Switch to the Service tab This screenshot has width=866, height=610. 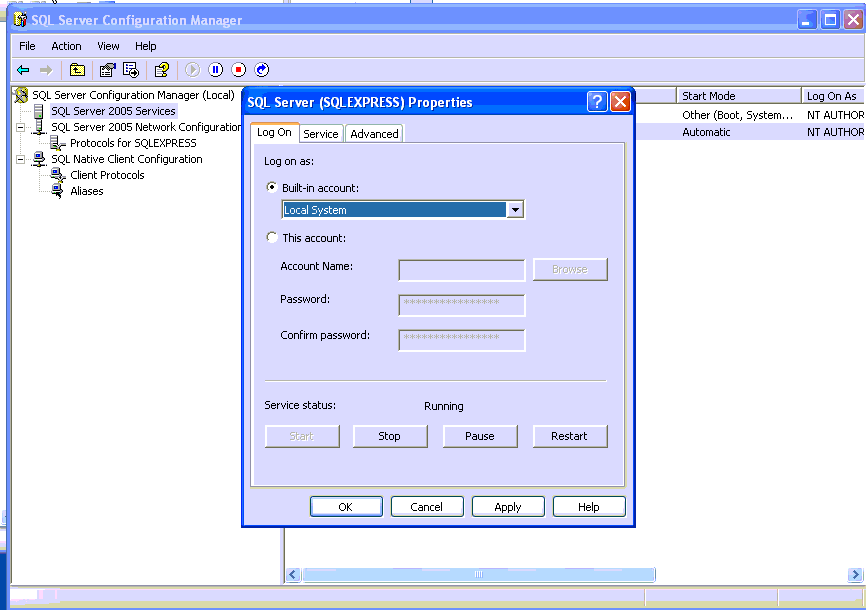321,134
